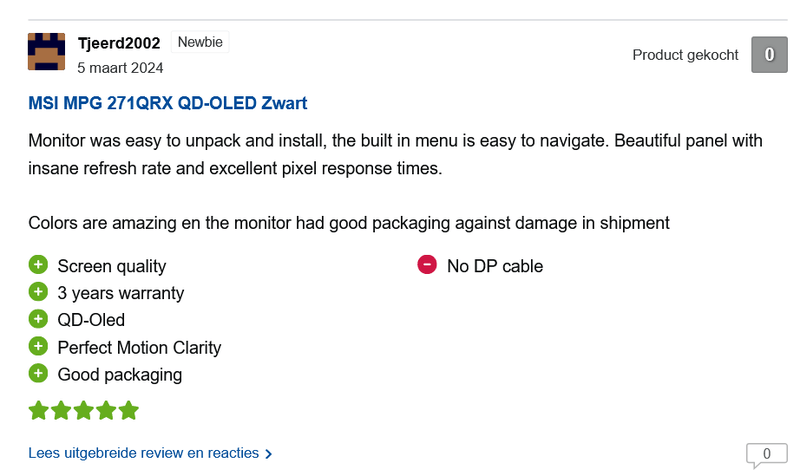The height and width of the screenshot is (476, 800).
Task: Click the 5 maart 2024 date
Action: tap(120, 68)
